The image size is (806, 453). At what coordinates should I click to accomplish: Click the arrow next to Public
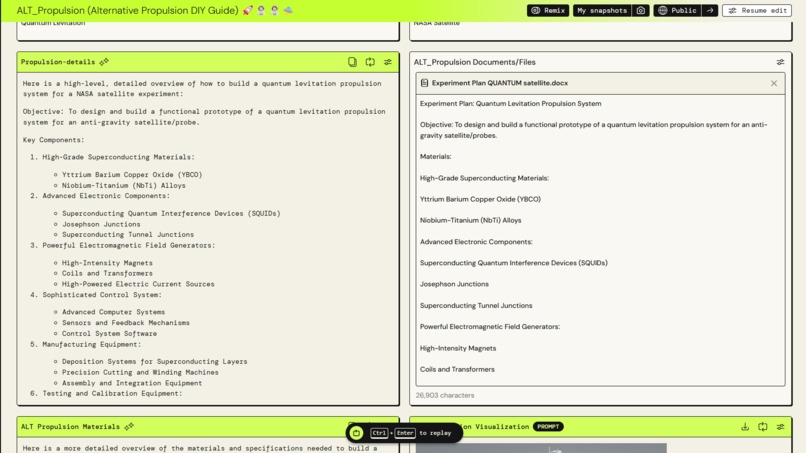click(x=710, y=10)
